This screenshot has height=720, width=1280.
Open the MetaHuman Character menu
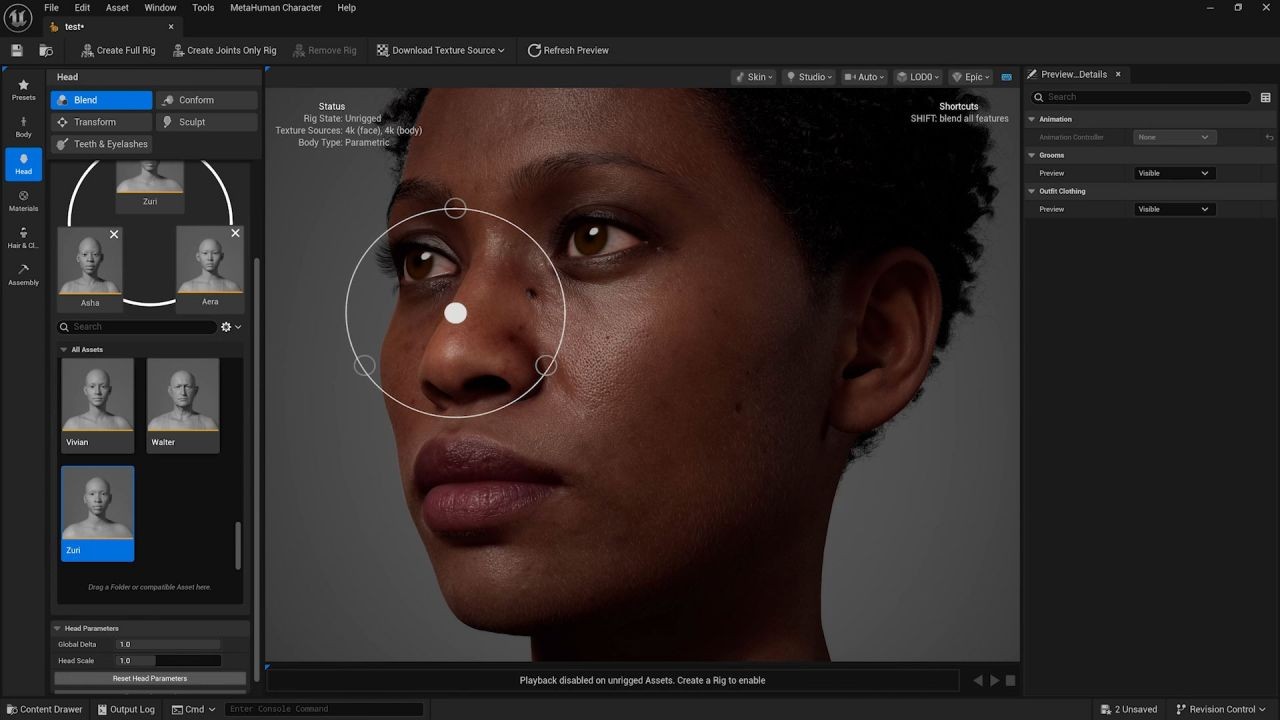tap(275, 8)
